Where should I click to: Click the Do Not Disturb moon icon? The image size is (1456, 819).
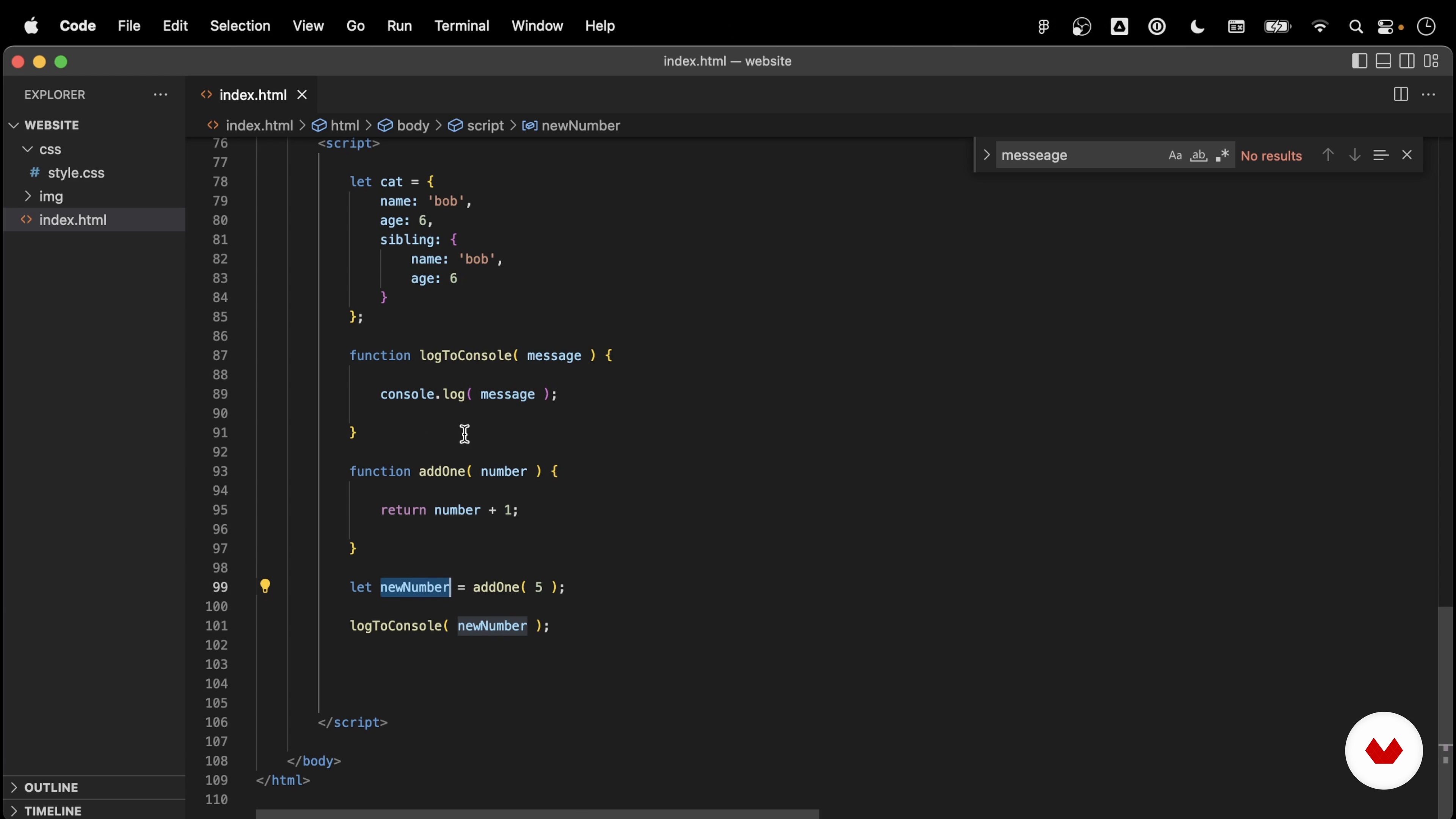(1197, 27)
